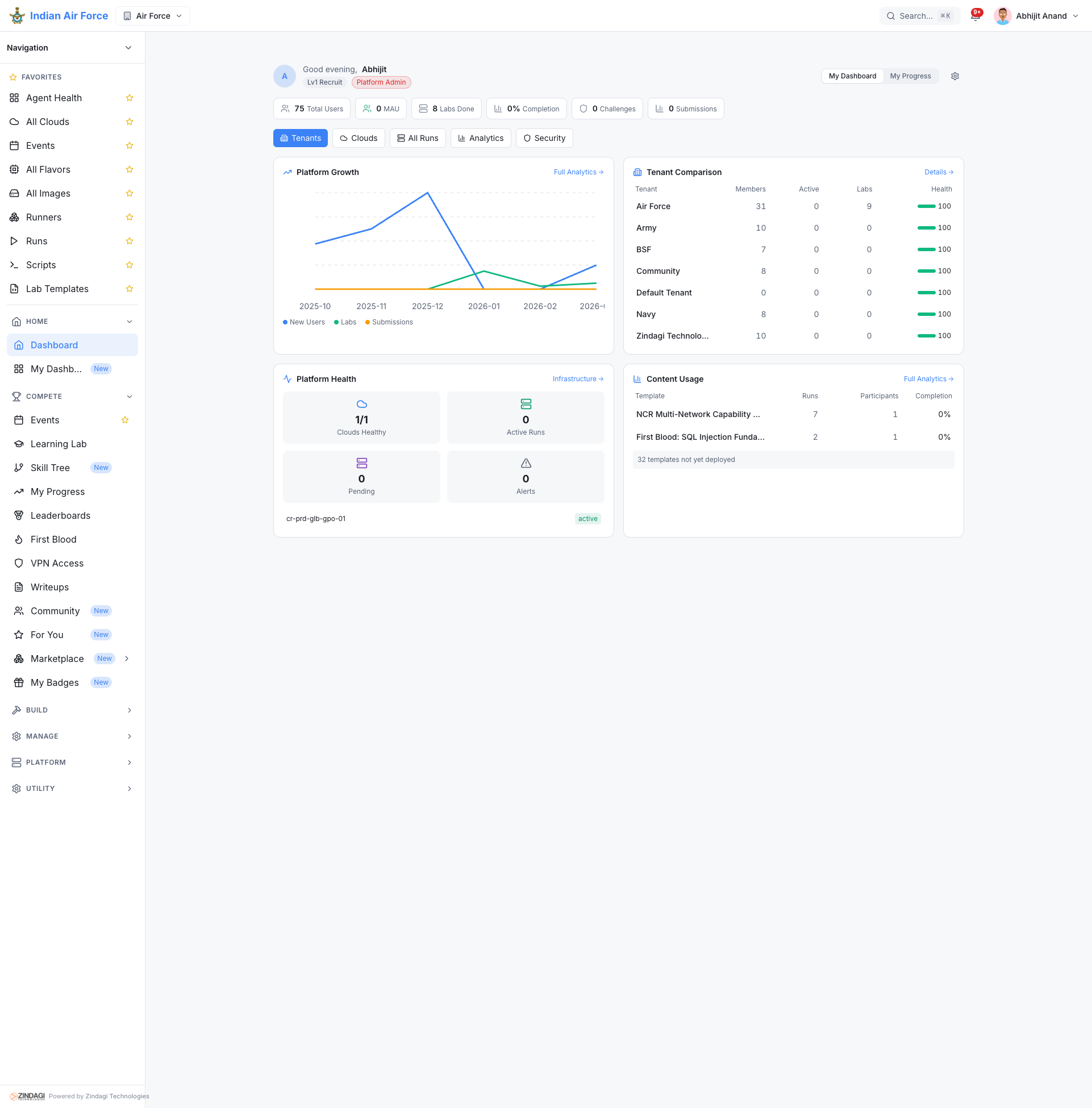This screenshot has height=1108, width=1092.
Task: Switch to the My Progress view tab
Action: click(x=910, y=76)
